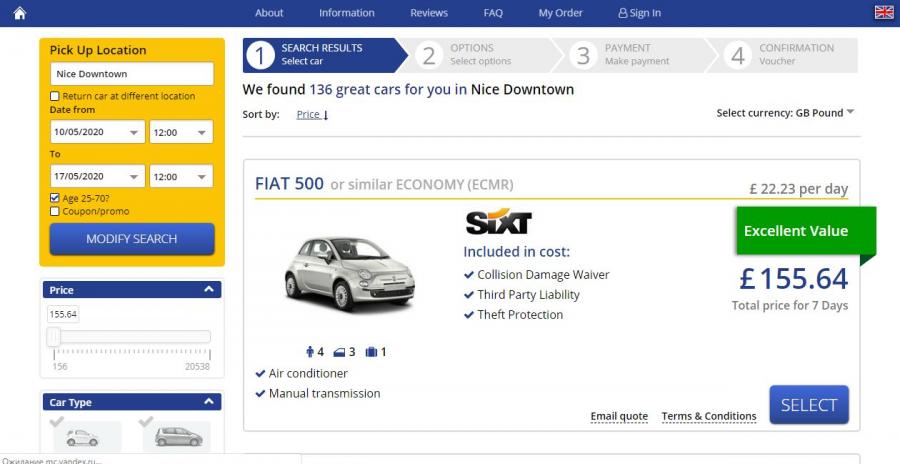Uncheck the Age 25-70 checkbox
The image size is (900, 464).
[x=55, y=198]
